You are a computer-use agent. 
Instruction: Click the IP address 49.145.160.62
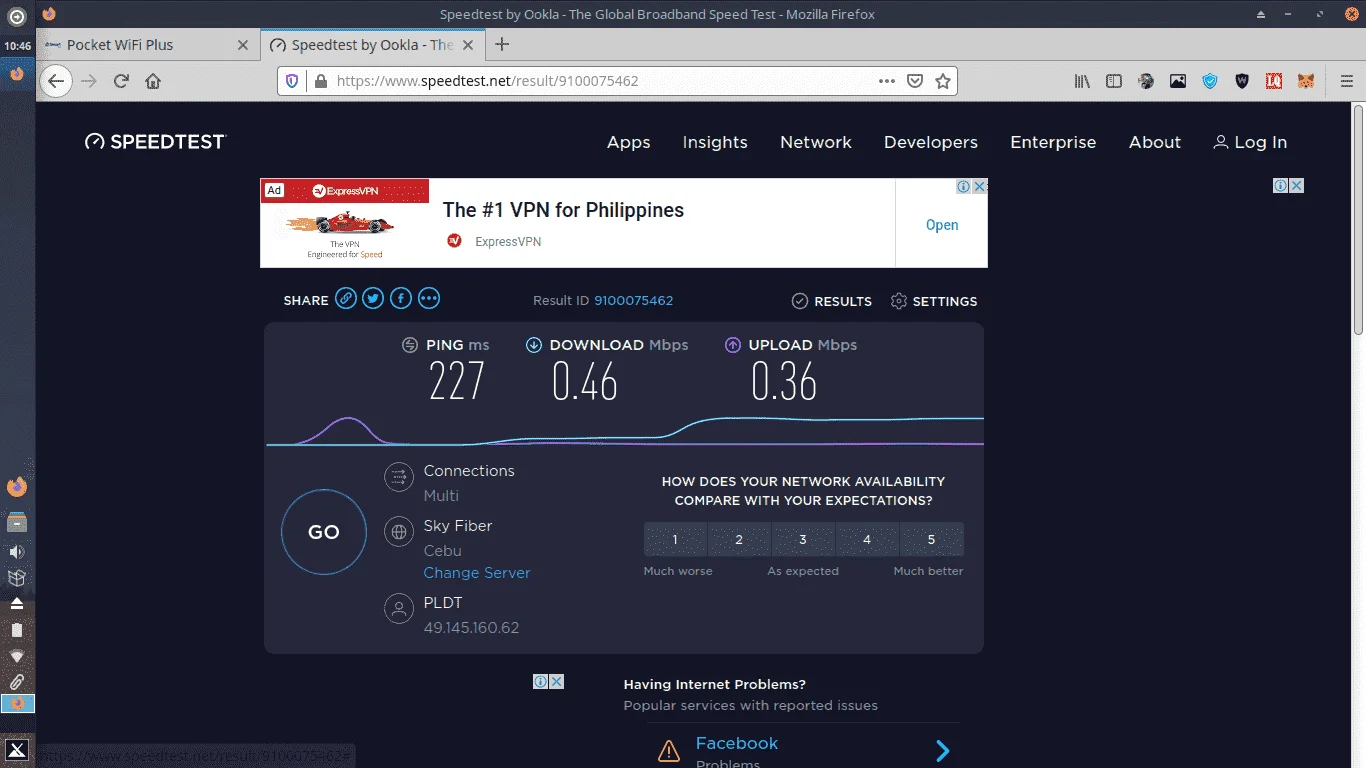point(471,628)
